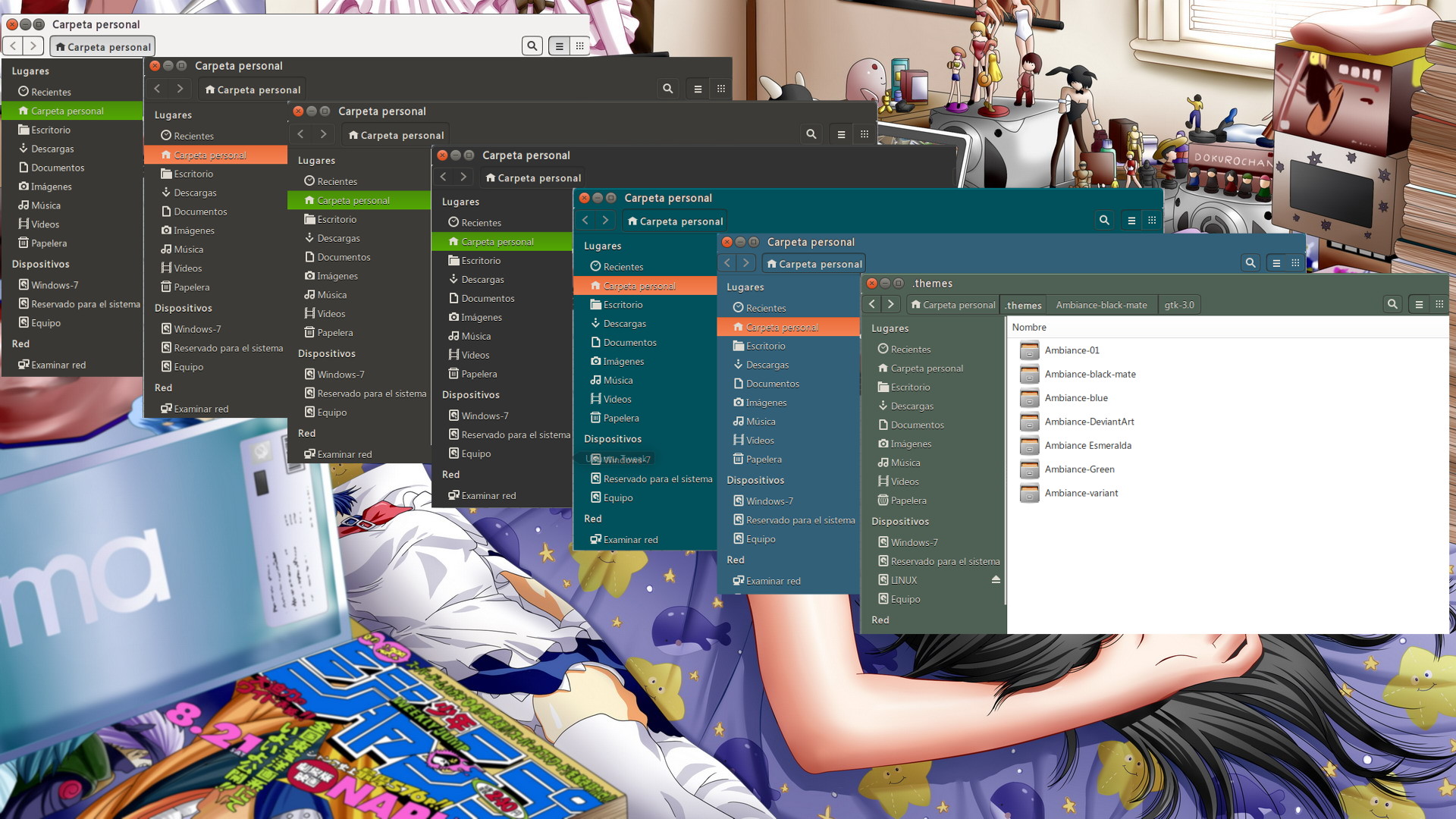Screen dimensions: 1456x819
Task: Toggle grid view in the blue window
Action: pyautogui.click(x=1295, y=263)
